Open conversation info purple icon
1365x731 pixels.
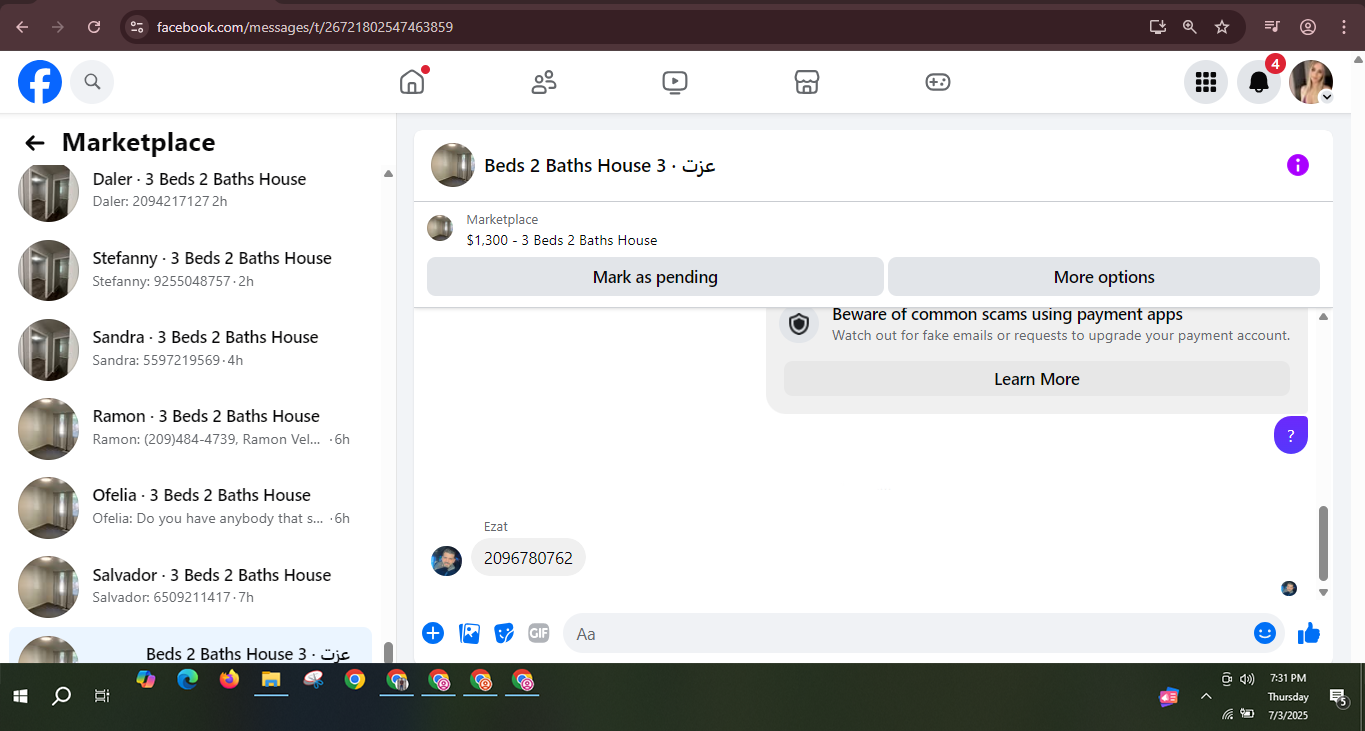[x=1297, y=165]
